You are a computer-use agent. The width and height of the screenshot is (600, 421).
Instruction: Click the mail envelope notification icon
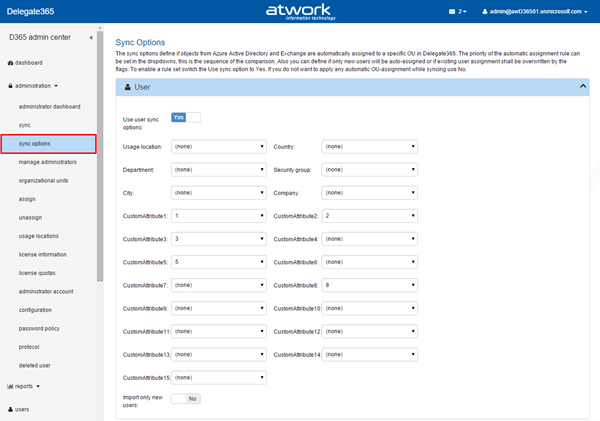tap(452, 11)
